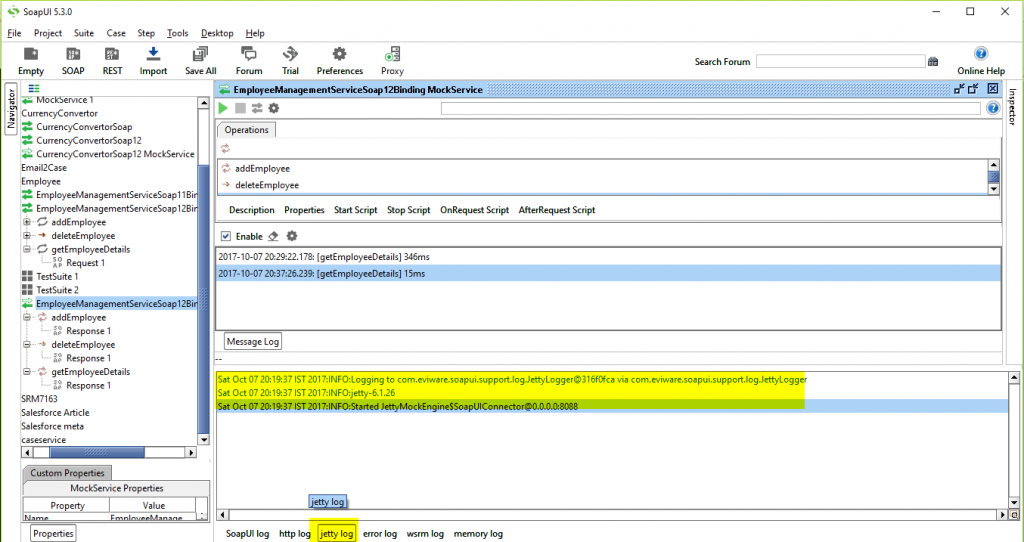Click the Save All toolbar icon

coord(200,55)
